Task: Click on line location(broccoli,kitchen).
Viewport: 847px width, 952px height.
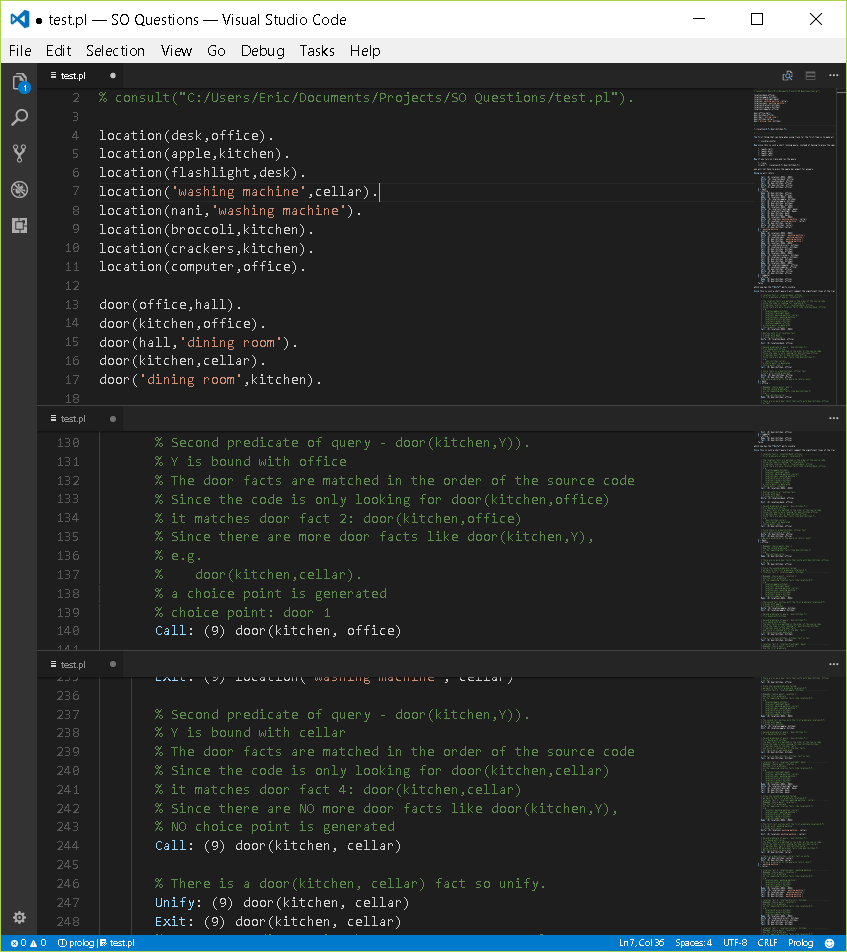Action: pyautogui.click(x=206, y=230)
